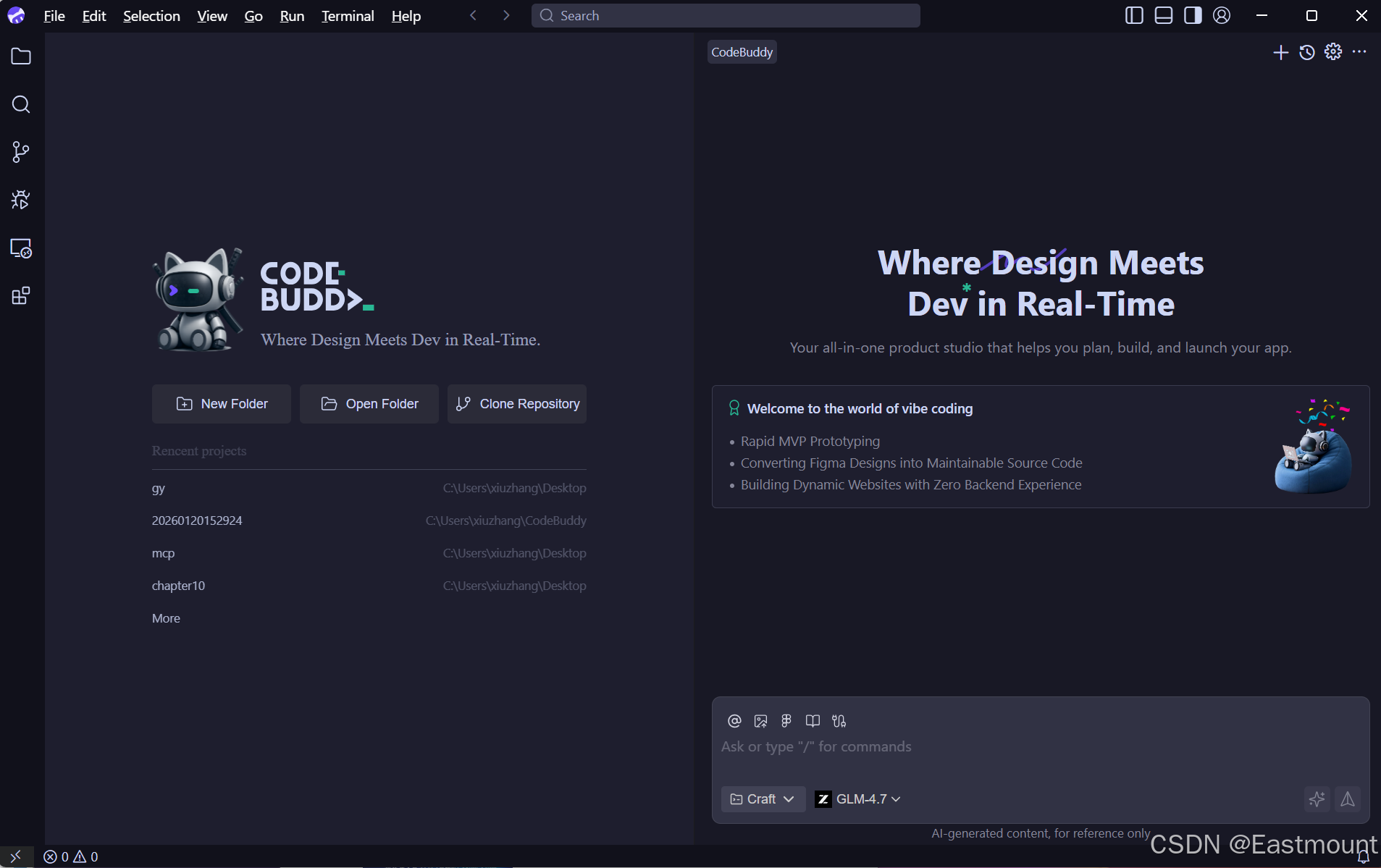
Task: Toggle the bottom panel layout
Action: 1164,15
